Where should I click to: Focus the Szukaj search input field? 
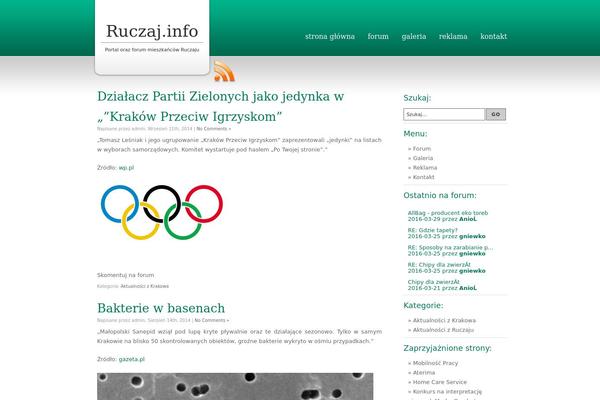pos(444,114)
